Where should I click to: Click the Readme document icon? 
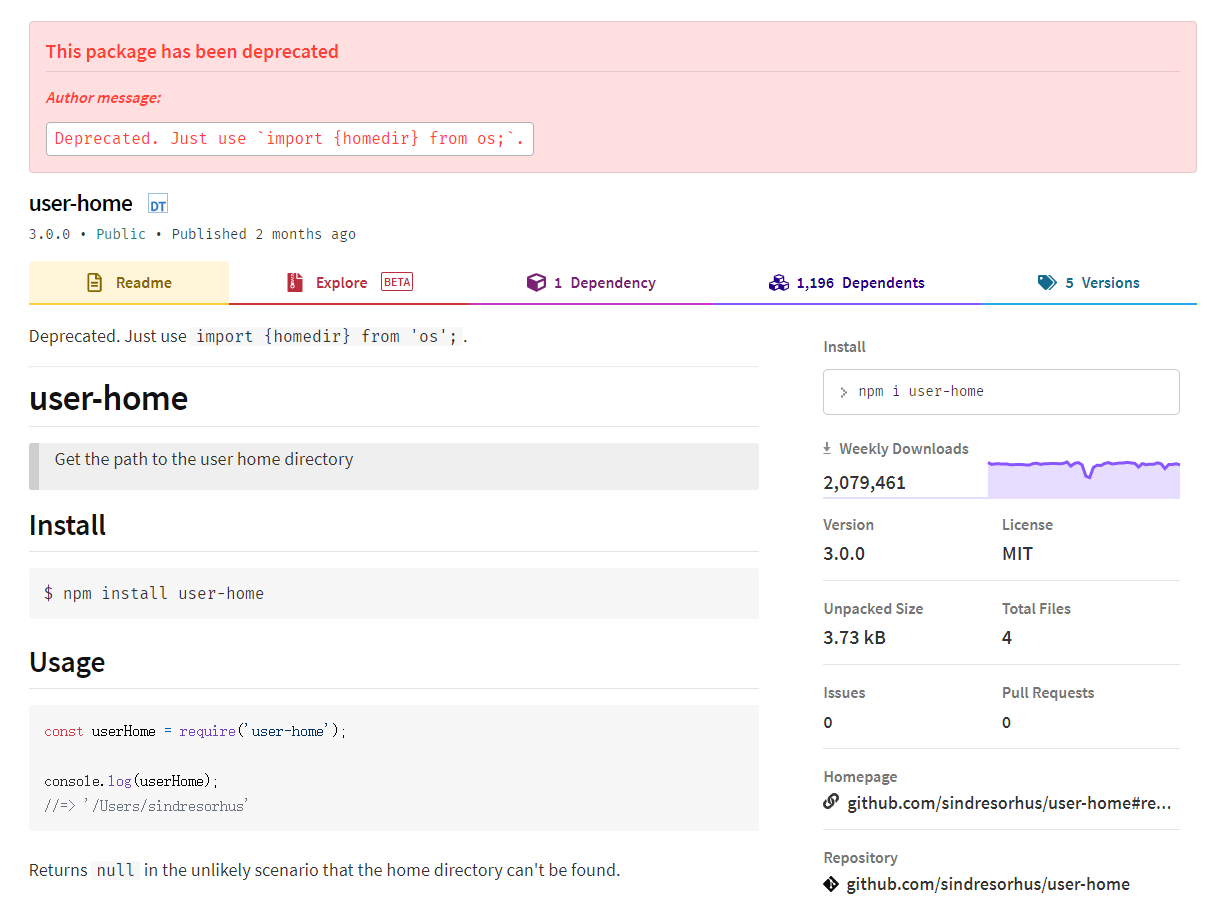coord(95,283)
